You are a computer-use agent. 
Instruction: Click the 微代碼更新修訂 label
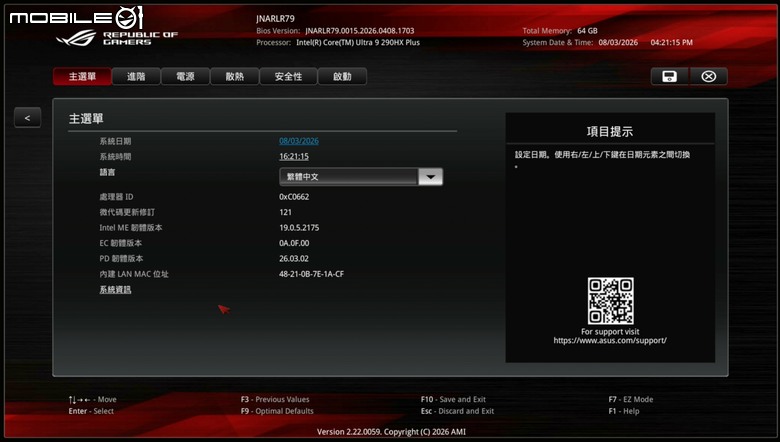click(x=127, y=212)
